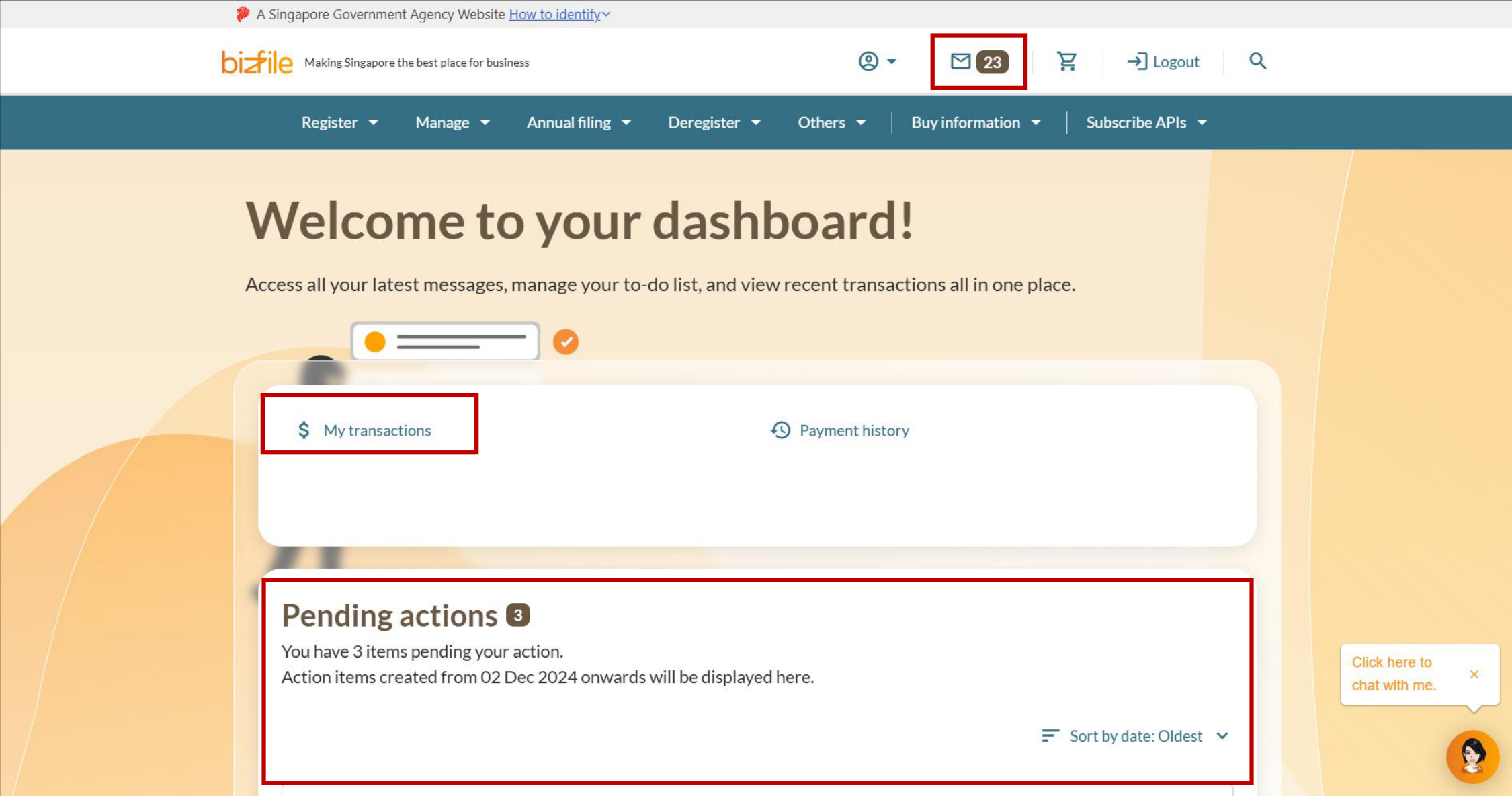The image size is (1512, 796).
Task: Expand the Buy information menu
Action: pos(976,122)
